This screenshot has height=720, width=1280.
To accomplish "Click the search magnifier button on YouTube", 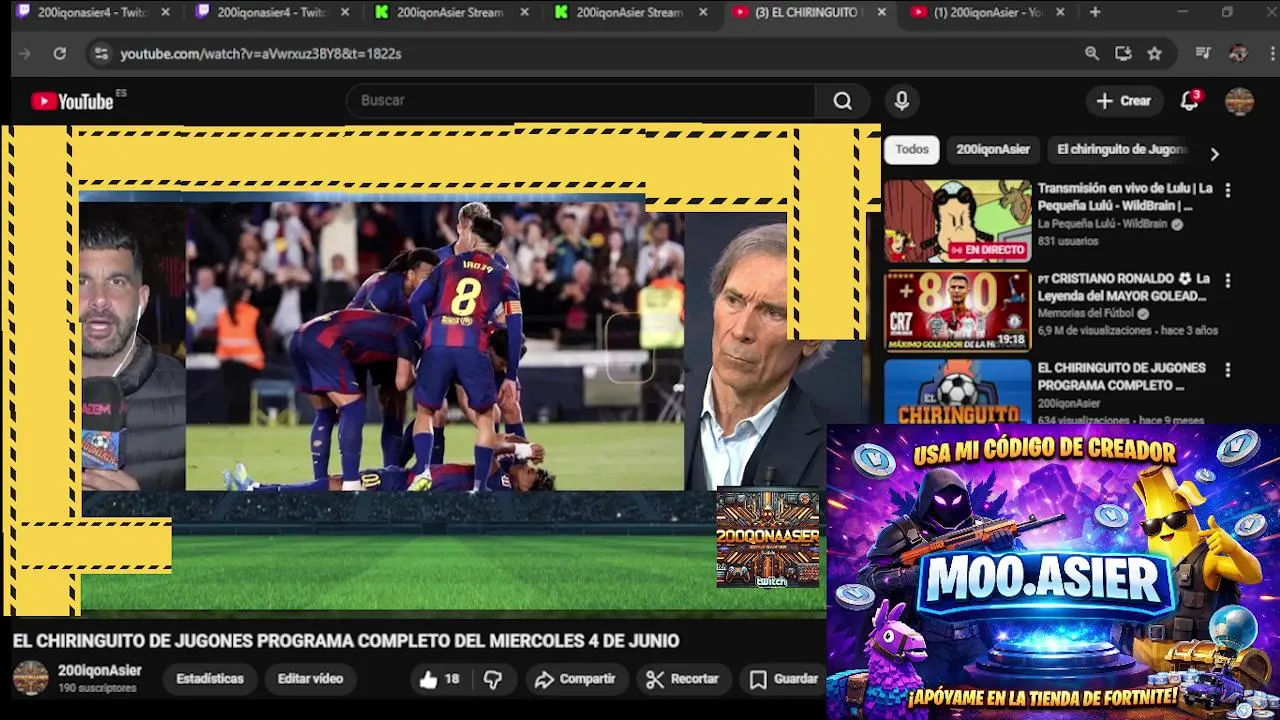I will [843, 101].
